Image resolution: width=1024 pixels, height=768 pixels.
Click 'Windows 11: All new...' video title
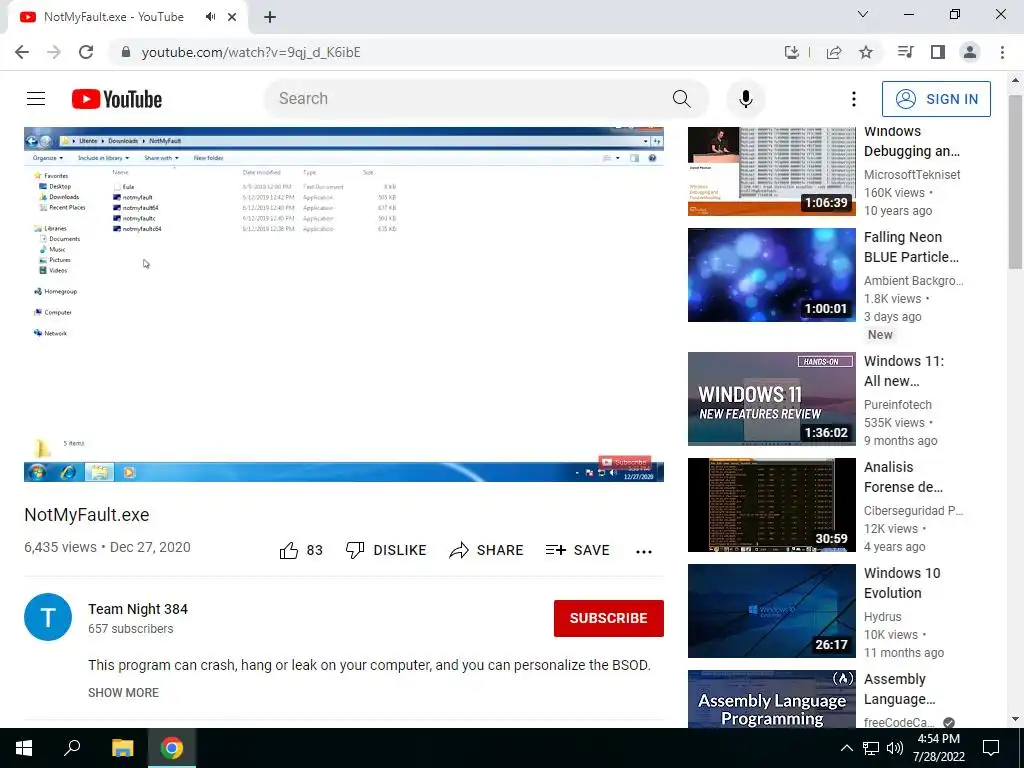904,371
